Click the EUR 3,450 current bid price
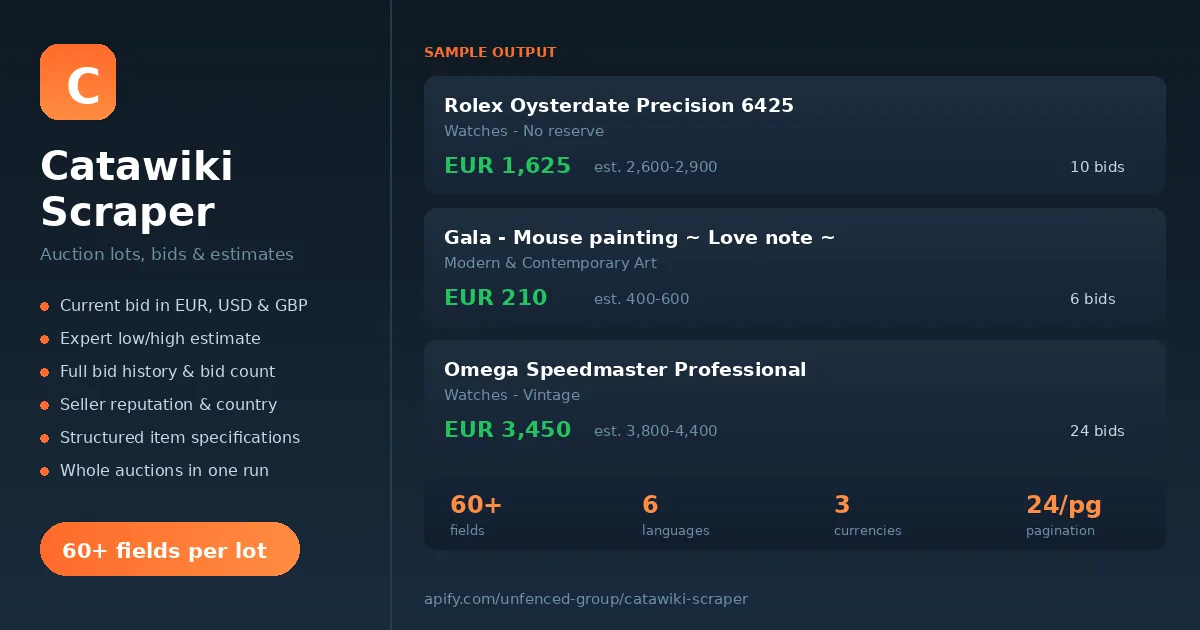The image size is (1200, 630). [x=507, y=430]
